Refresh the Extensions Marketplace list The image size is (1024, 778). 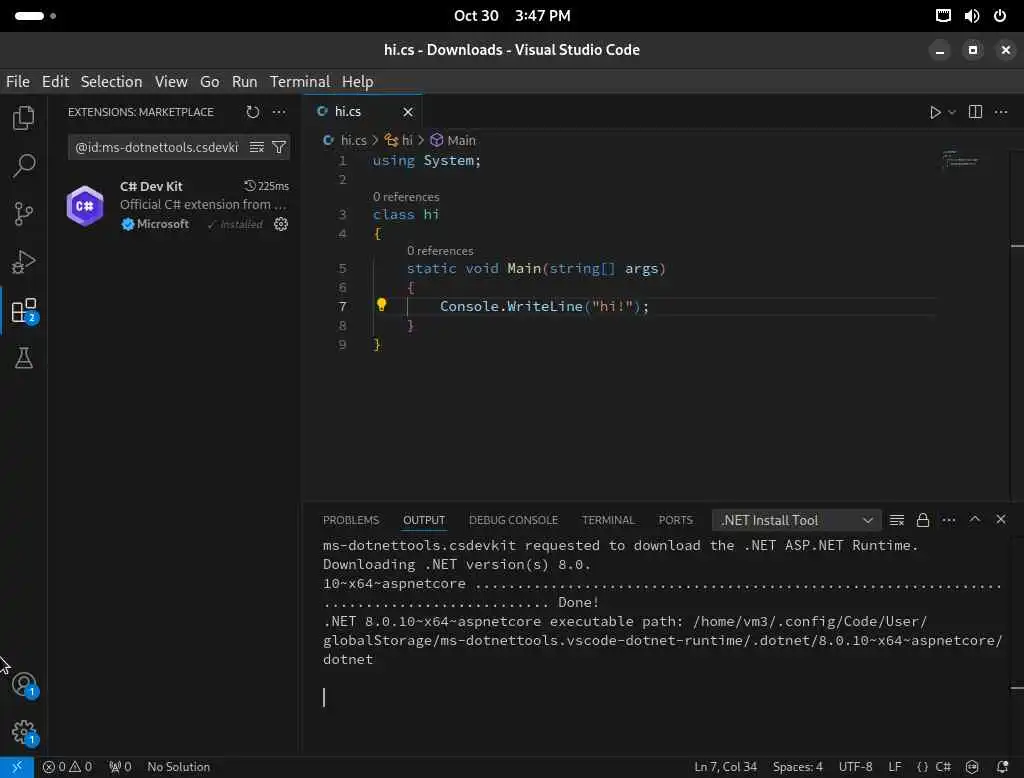253,112
